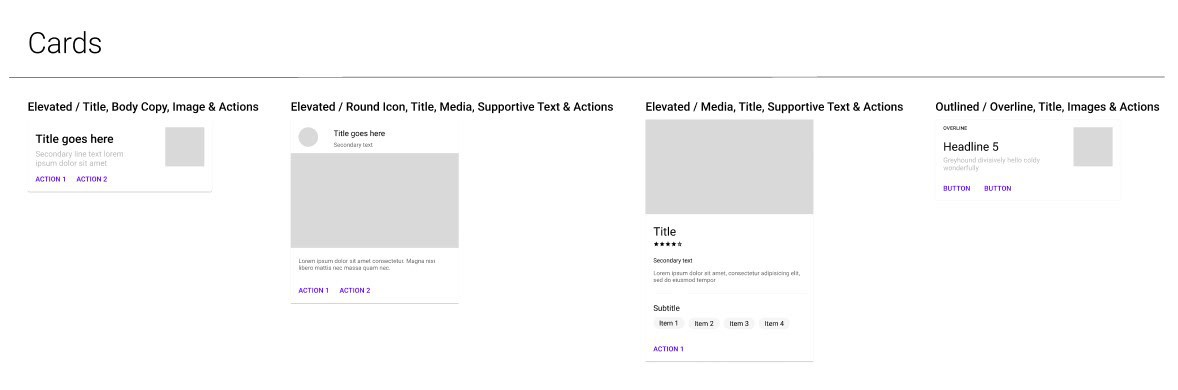The width and height of the screenshot is (1178, 390).
Task: Click 'Elevated / Title, Body Copy, Image & Actions' label
Action: pyautogui.click(x=143, y=107)
